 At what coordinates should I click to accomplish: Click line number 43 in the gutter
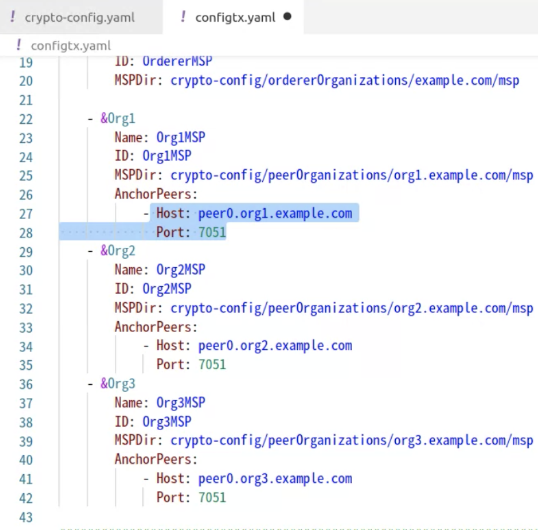(x=26, y=517)
